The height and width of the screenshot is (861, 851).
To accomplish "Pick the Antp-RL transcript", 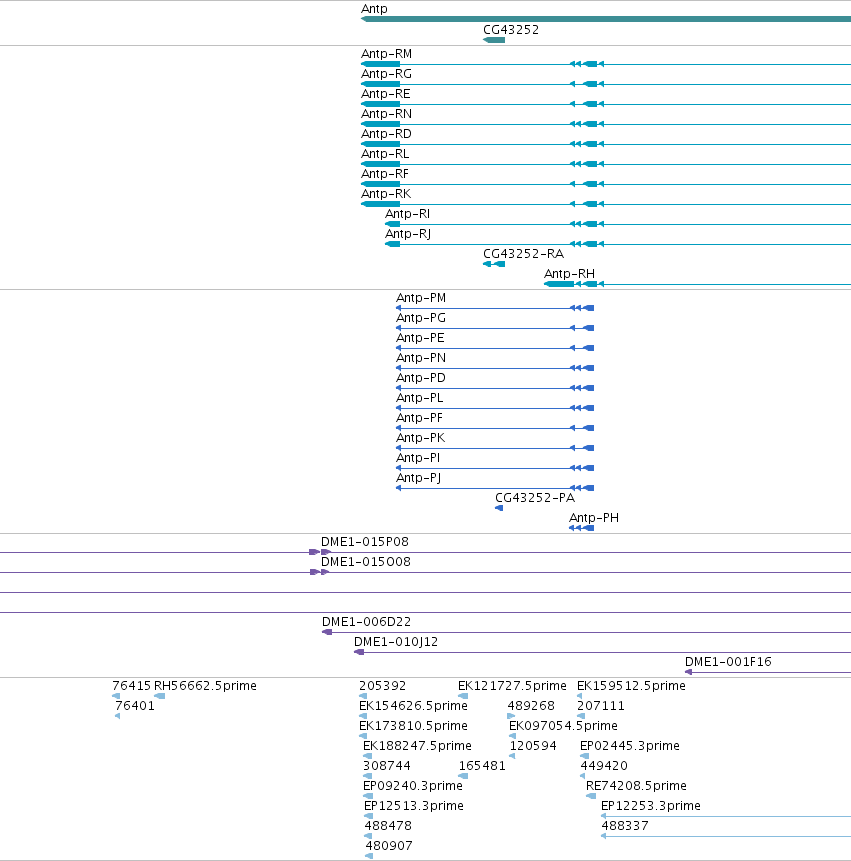I will (385, 154).
